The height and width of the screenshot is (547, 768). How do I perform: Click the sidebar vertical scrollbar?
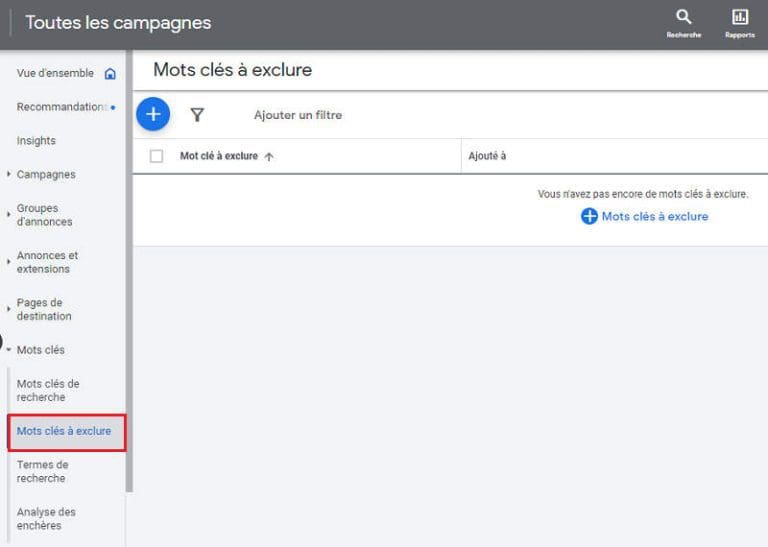coord(129,300)
